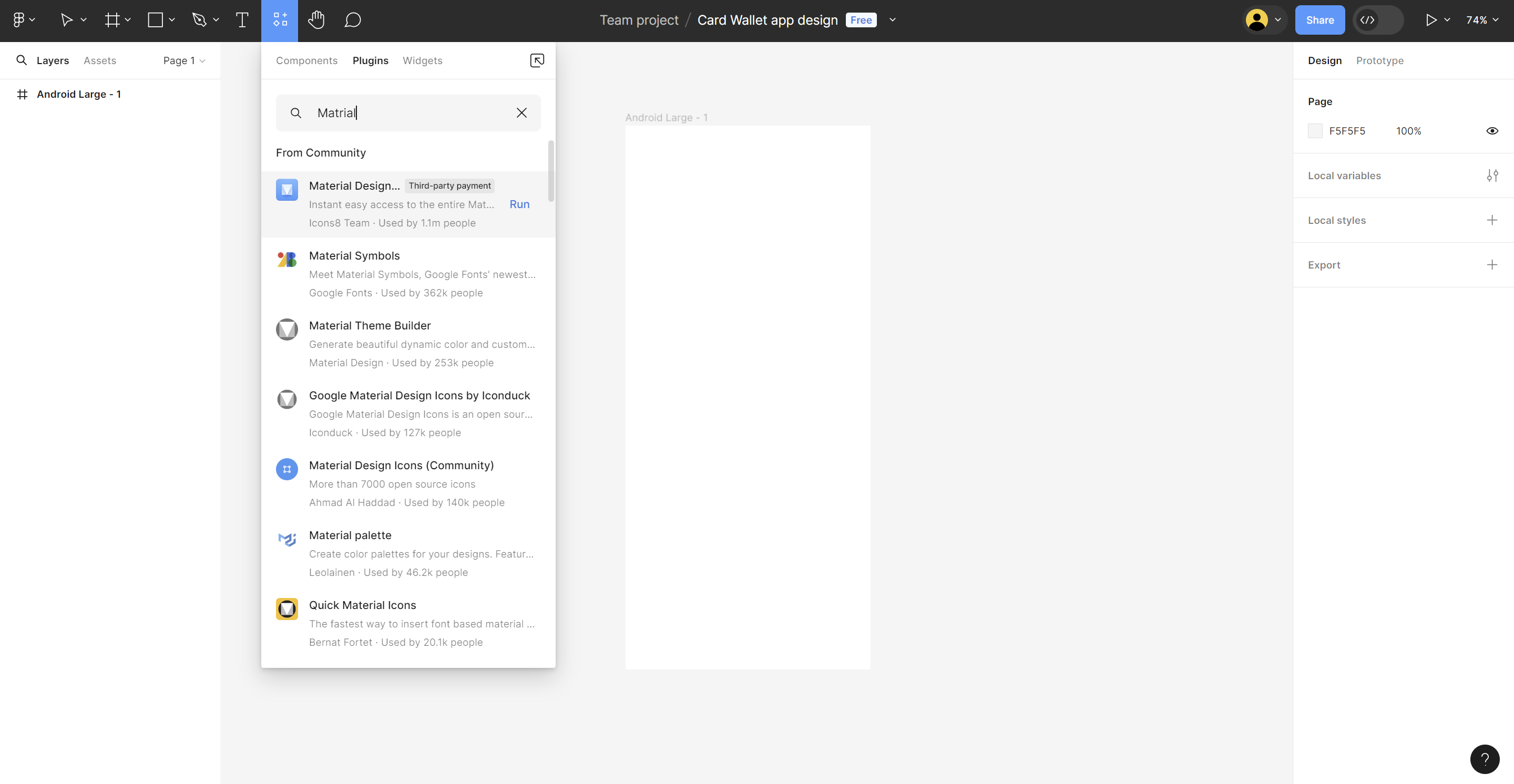1514x784 pixels.
Task: Select the Pen tool
Action: [x=199, y=20]
